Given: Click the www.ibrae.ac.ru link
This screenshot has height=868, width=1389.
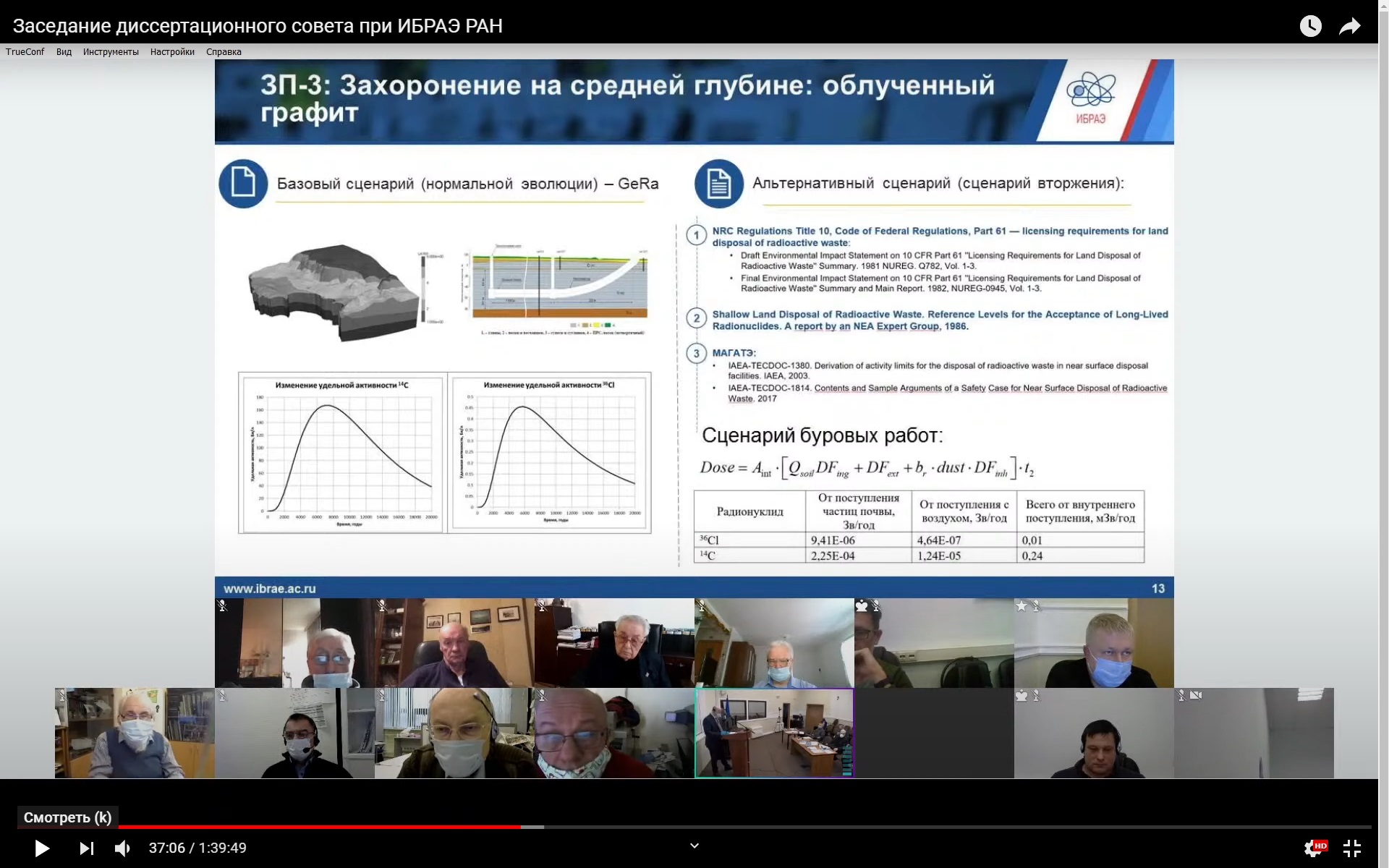Looking at the screenshot, I should [269, 589].
